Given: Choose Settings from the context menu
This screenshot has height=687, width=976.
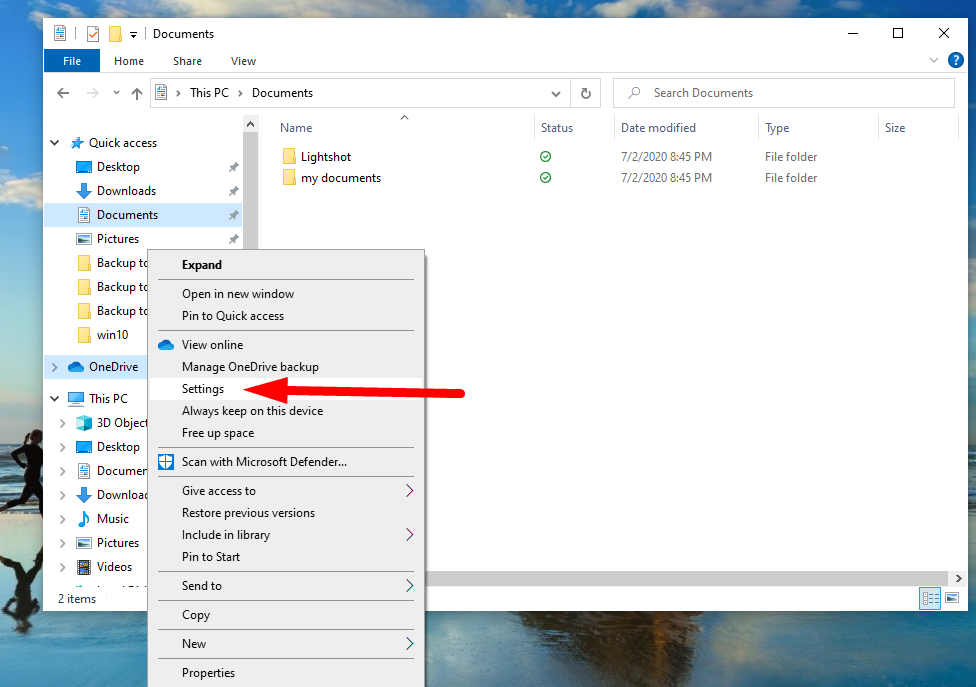Looking at the screenshot, I should [x=203, y=389].
